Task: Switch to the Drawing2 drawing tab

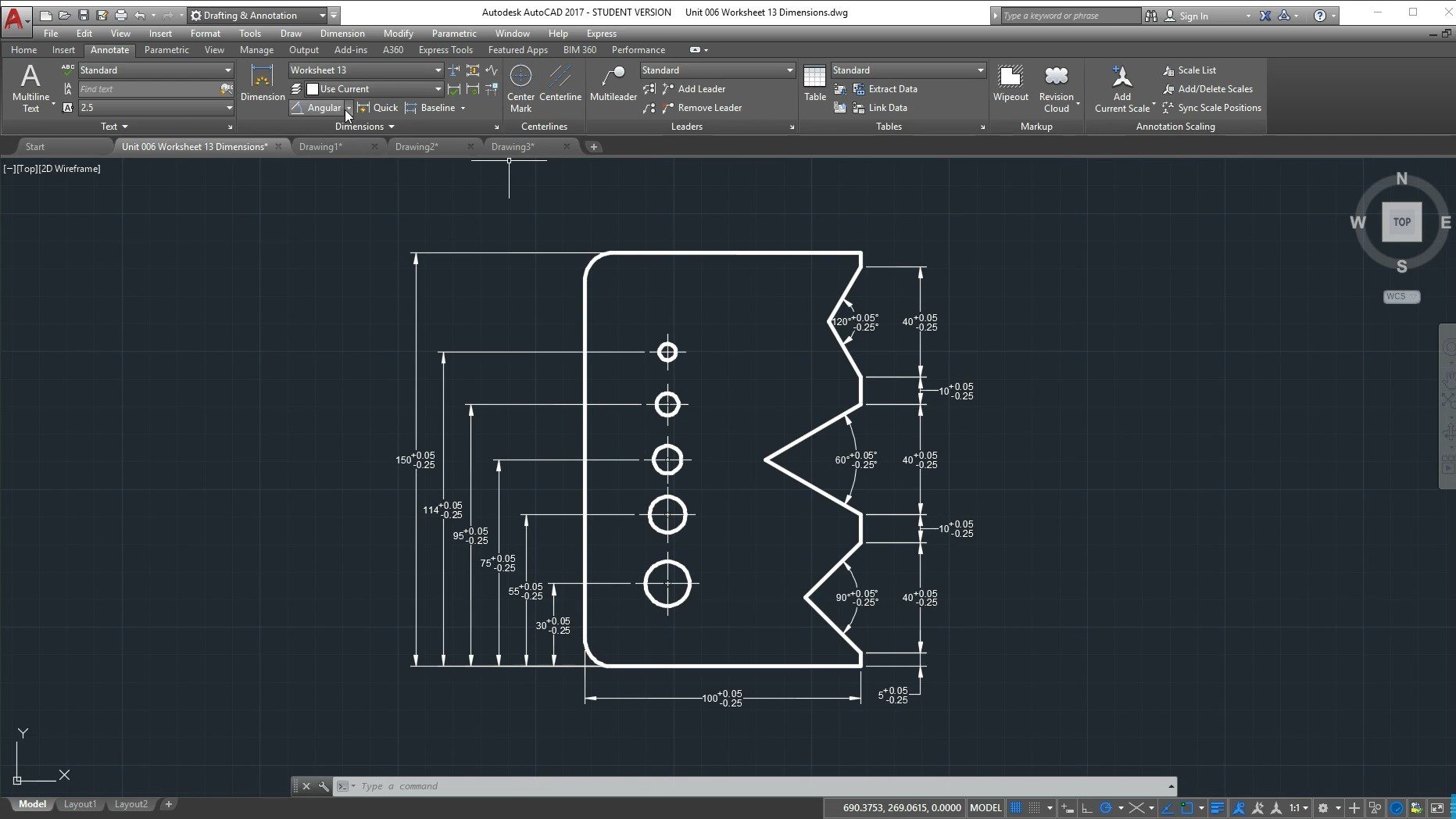Action: pyautogui.click(x=417, y=146)
